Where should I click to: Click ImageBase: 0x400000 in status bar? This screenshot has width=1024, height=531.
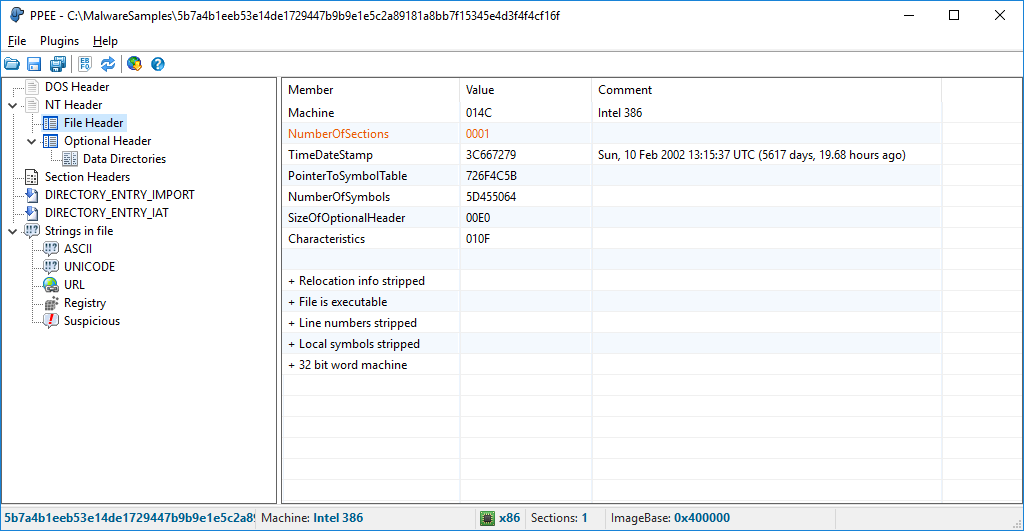(x=670, y=518)
